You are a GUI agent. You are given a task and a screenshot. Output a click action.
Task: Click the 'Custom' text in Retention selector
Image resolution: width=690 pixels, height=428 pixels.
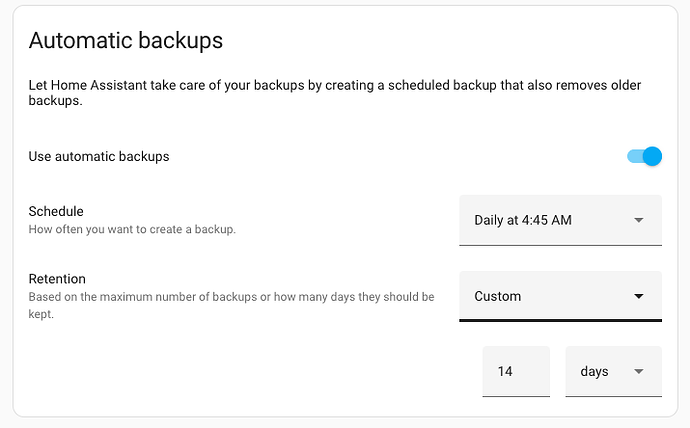pyautogui.click(x=497, y=296)
